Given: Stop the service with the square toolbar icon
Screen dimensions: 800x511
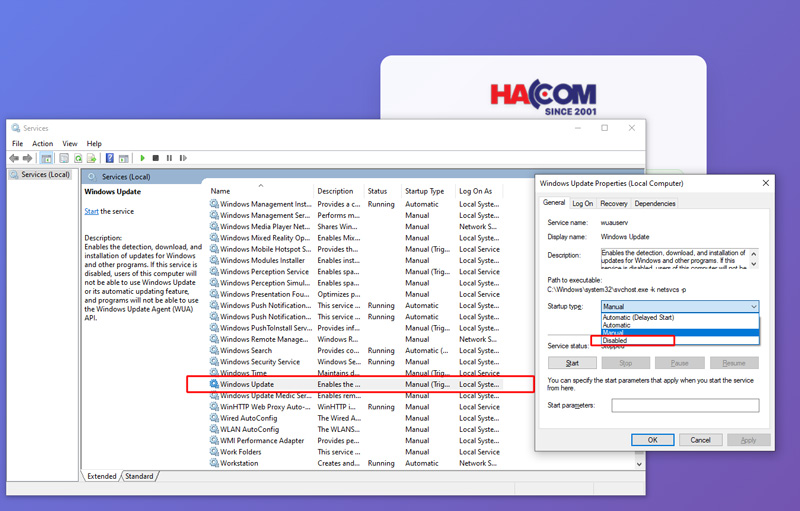Looking at the screenshot, I should [156, 158].
